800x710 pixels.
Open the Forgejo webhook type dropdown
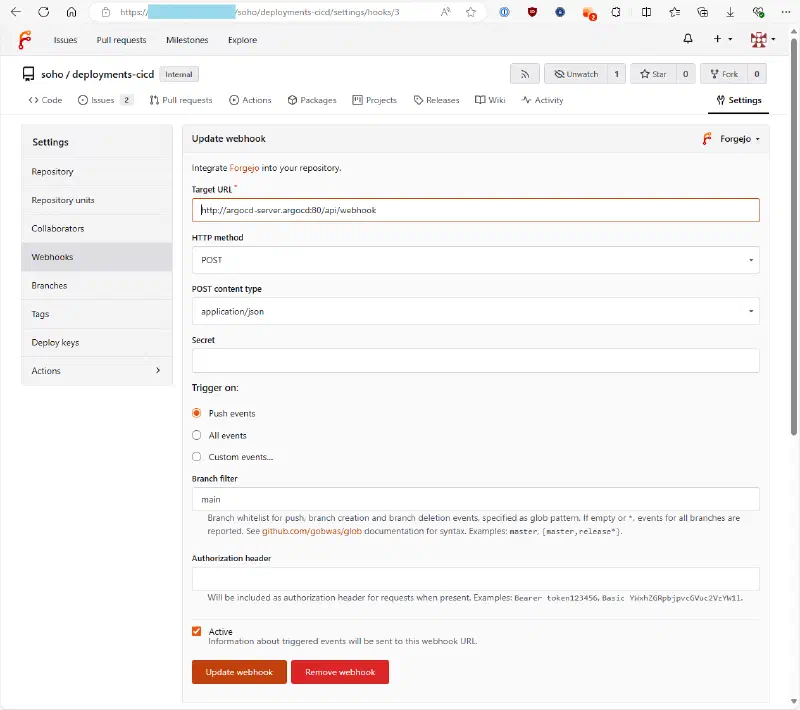tap(732, 139)
